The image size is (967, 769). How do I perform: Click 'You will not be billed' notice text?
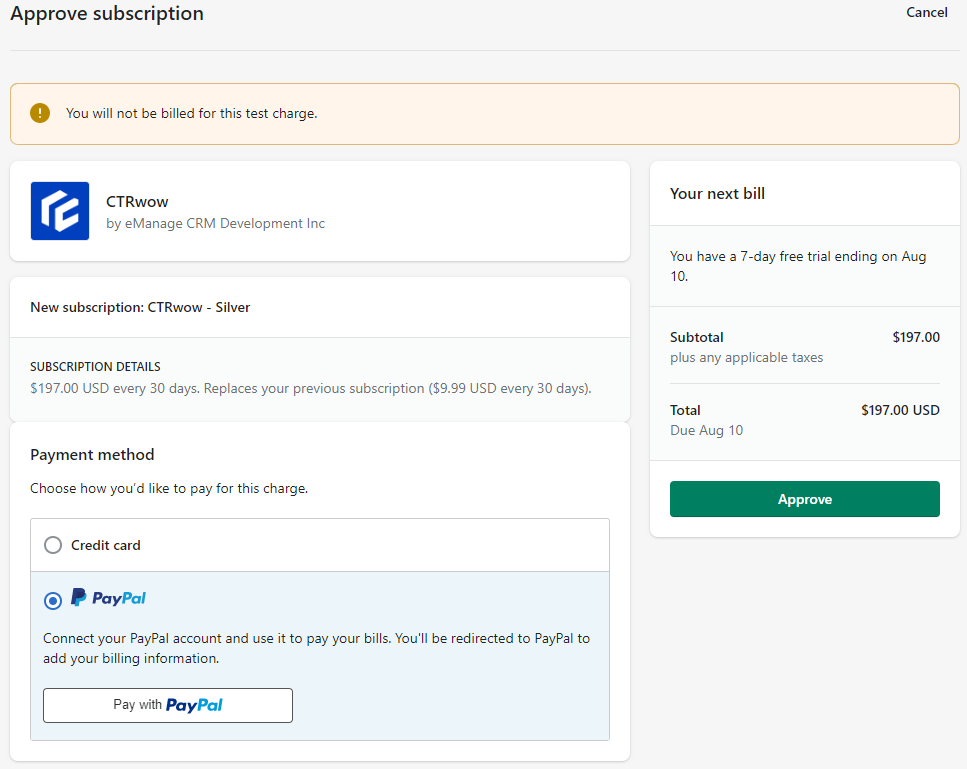coord(192,113)
